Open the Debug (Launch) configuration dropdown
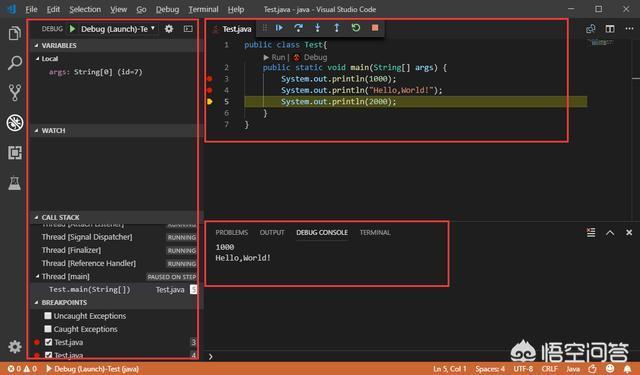 118,29
